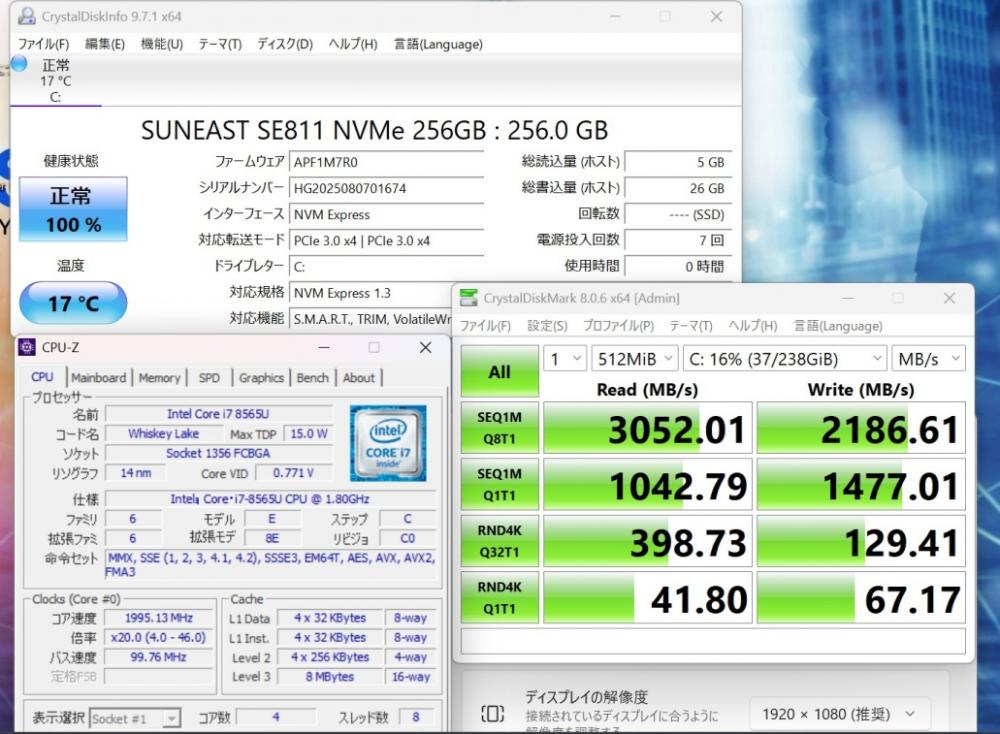Screen dimensions: 1000x734
Task: Click the drive letter field C:
Action: [x=386, y=267]
